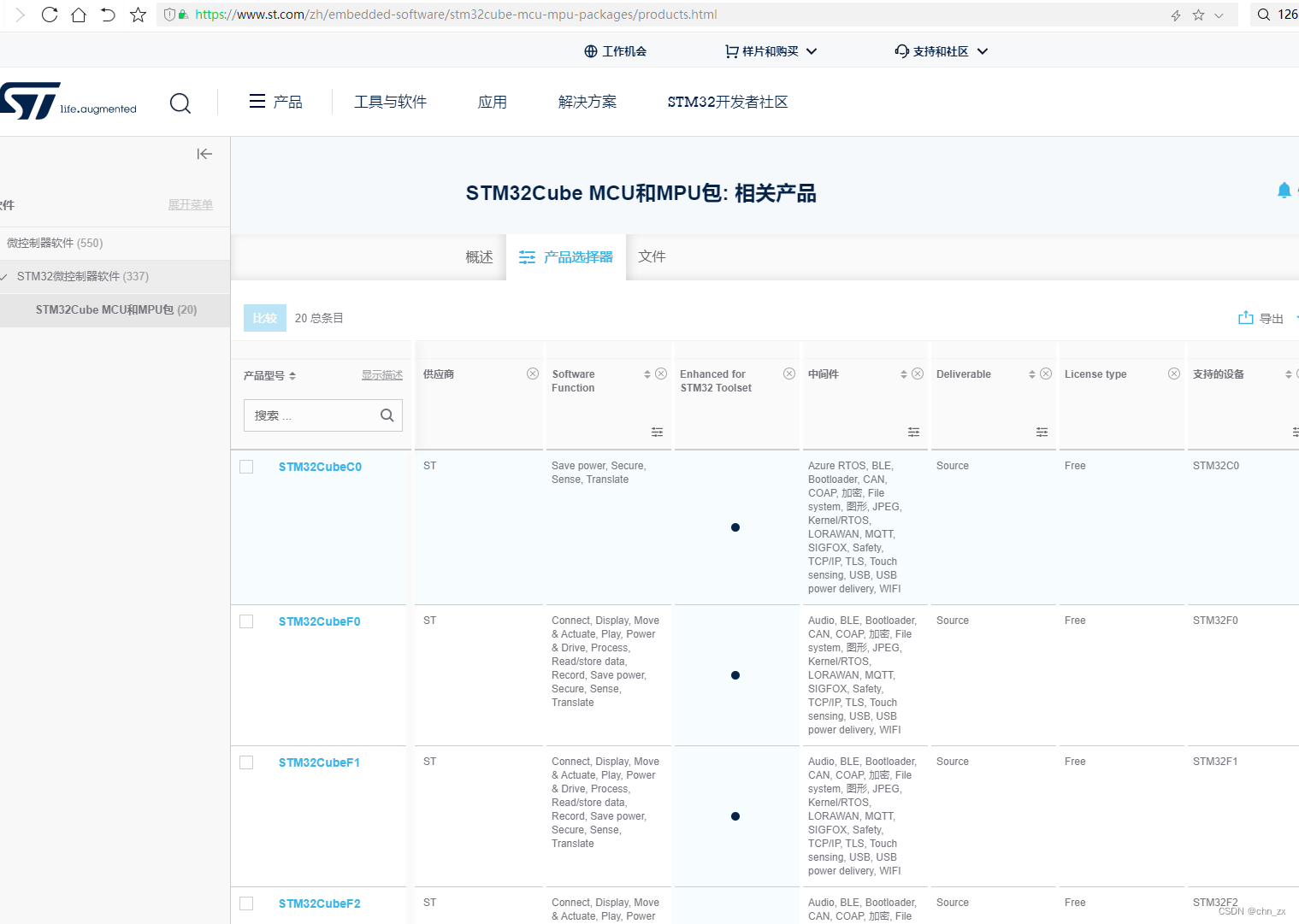Go to browser home page icon
The height and width of the screenshot is (924, 1299).
[x=79, y=15]
